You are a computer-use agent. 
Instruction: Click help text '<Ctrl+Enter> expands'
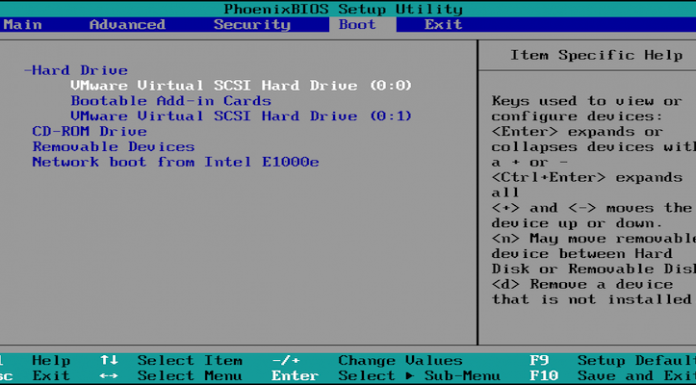pyautogui.click(x=587, y=178)
